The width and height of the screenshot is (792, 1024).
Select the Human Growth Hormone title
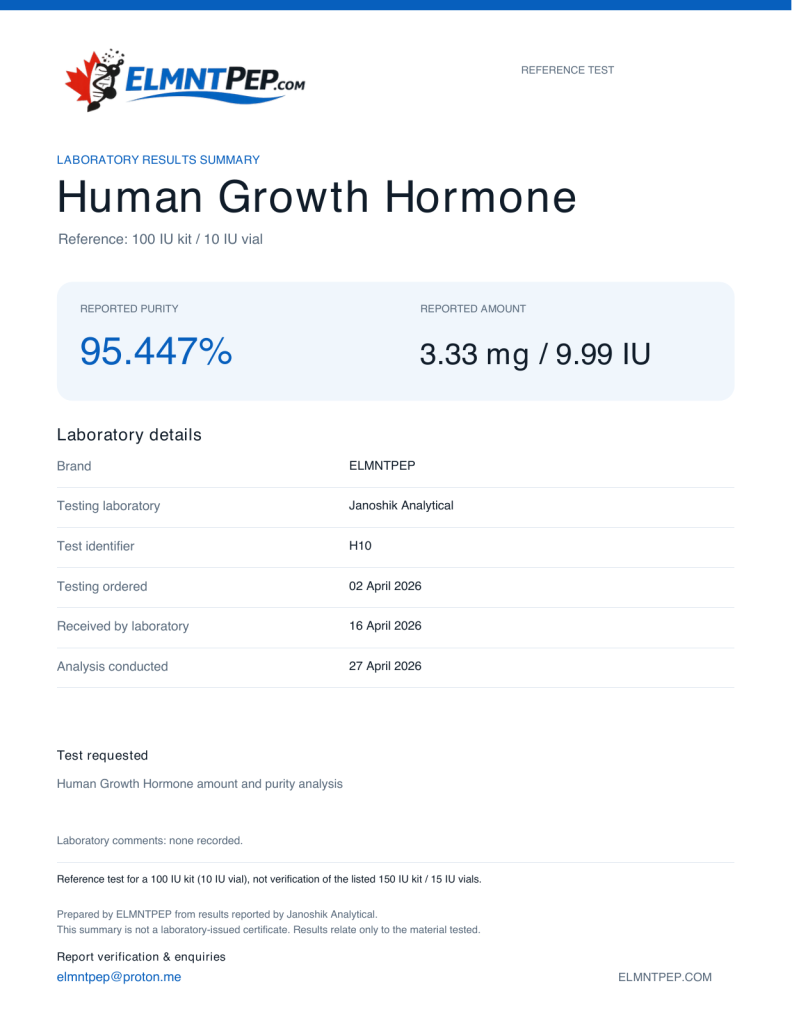tap(317, 197)
